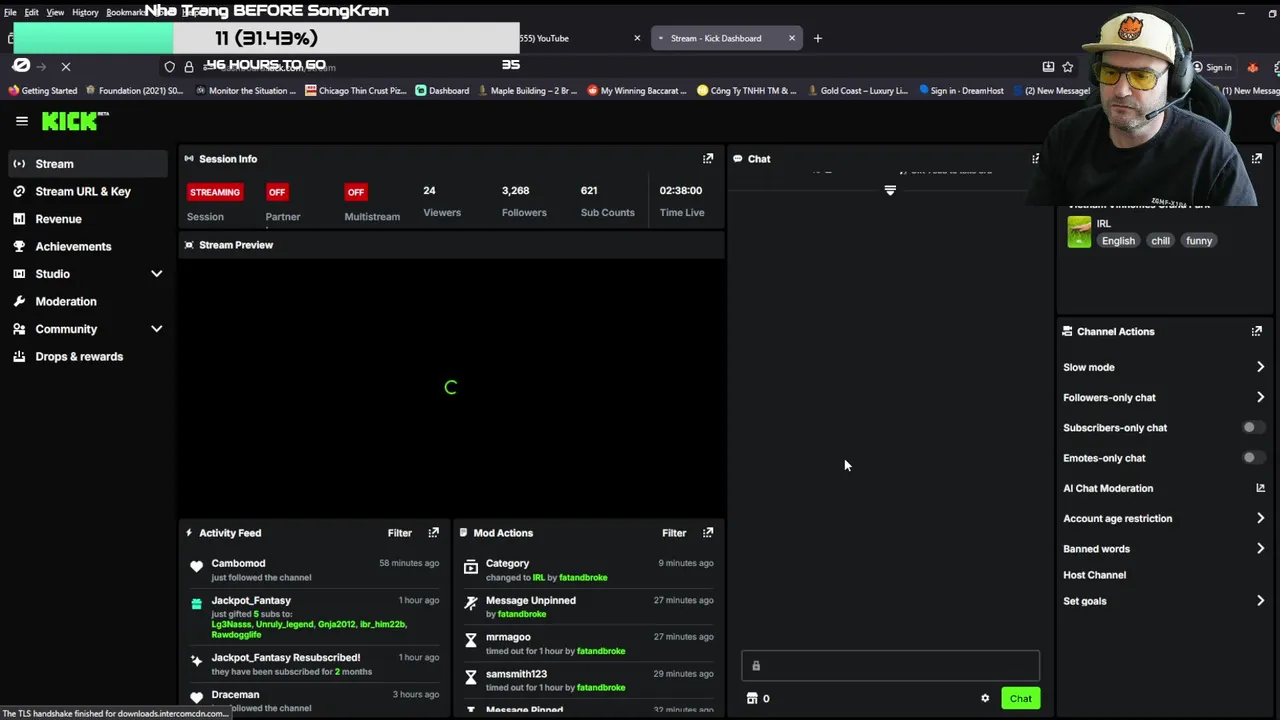1280x720 pixels.
Task: Stop loading the page in browser toolbar
Action: tap(66, 66)
